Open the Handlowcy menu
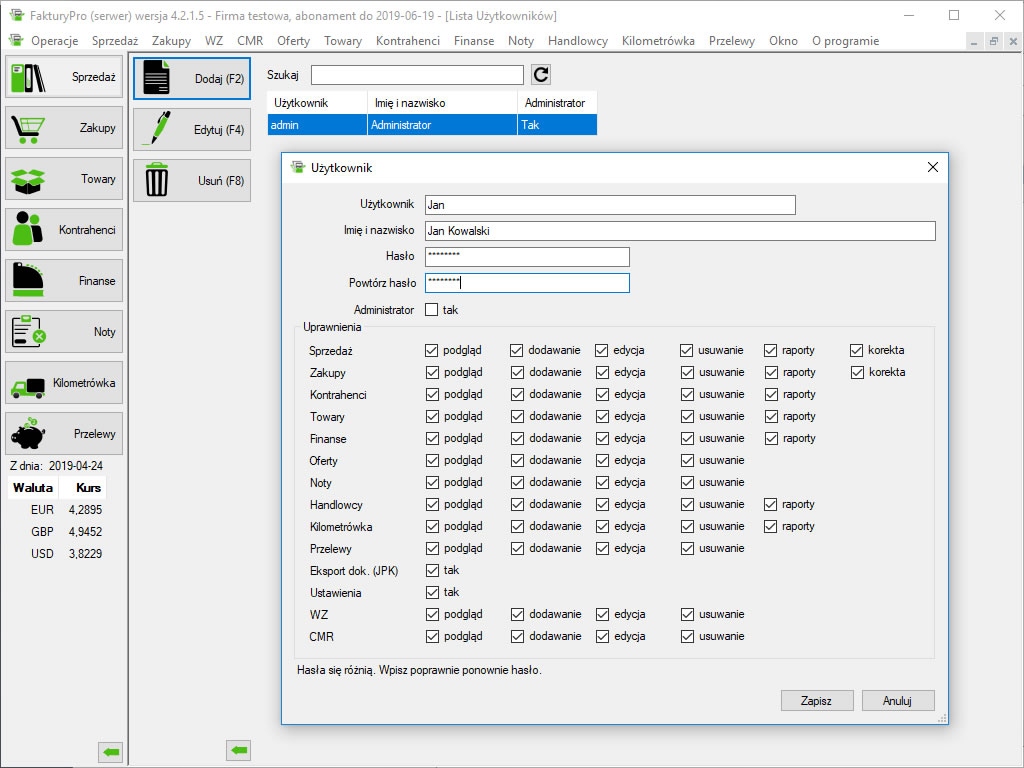This screenshot has height=768, width=1024. 577,41
